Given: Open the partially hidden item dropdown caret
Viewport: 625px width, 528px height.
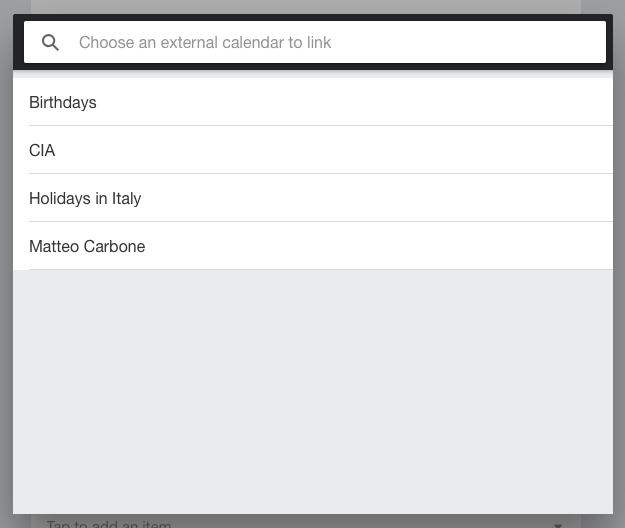Looking at the screenshot, I should (x=558, y=523).
